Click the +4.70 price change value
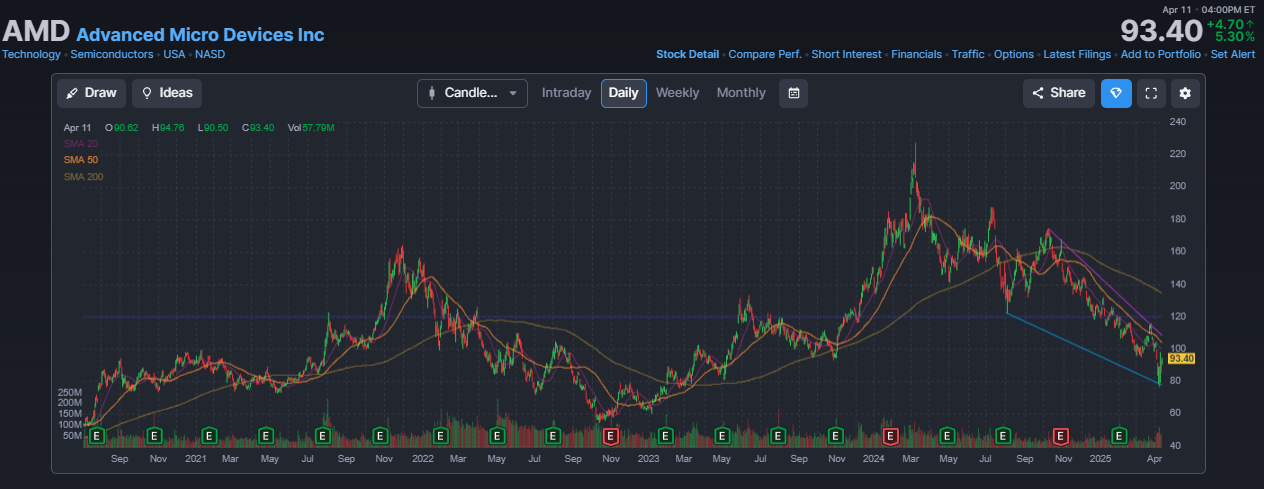The image size is (1264, 489). [x=1226, y=23]
